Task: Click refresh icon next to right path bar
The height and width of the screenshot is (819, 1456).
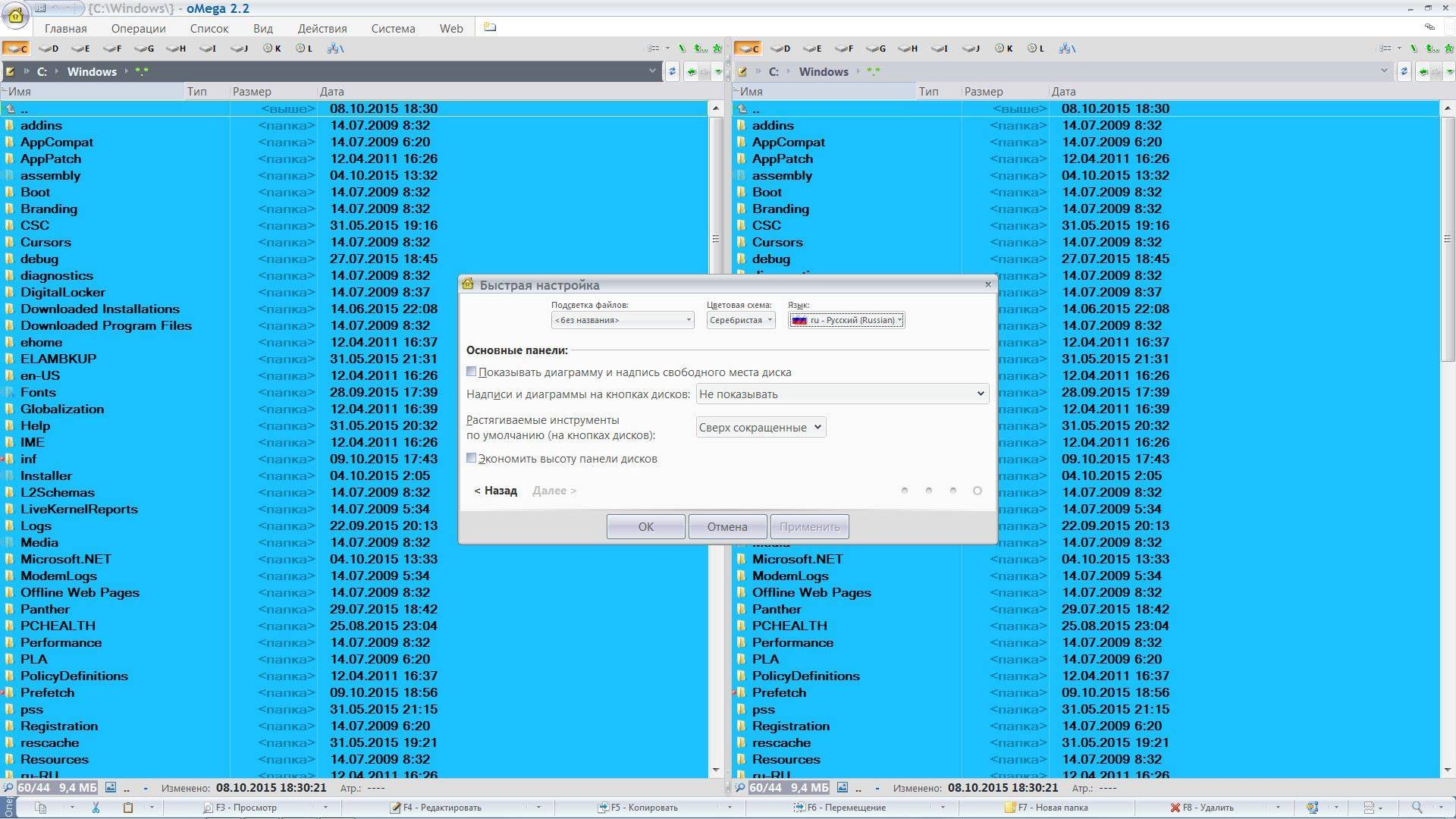Action: click(x=1404, y=72)
